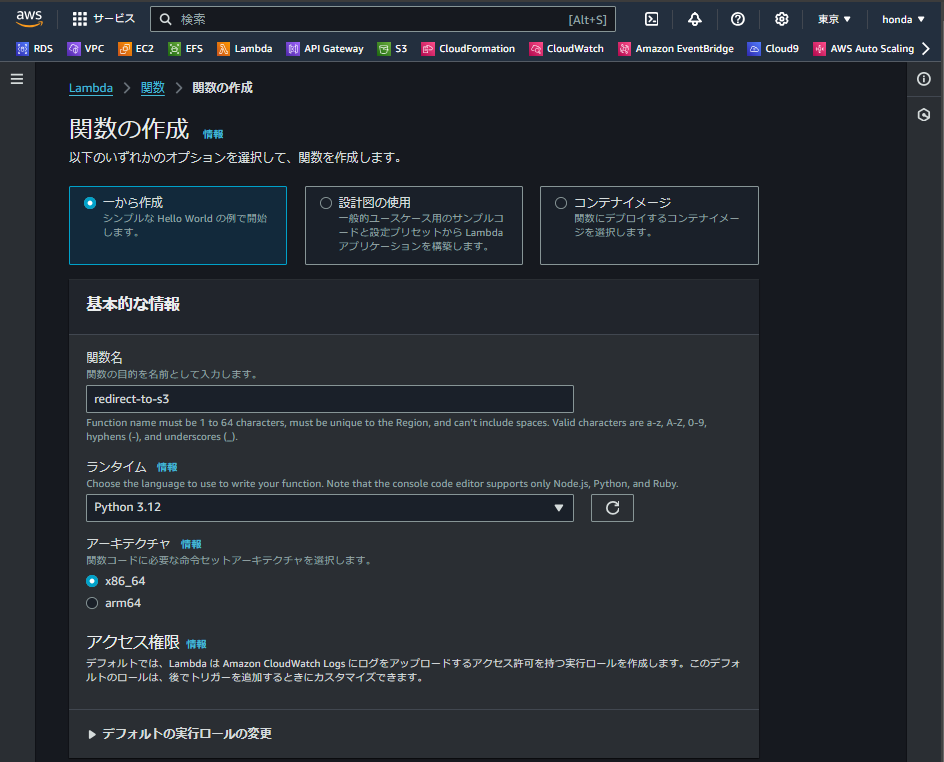Image resolution: width=944 pixels, height=762 pixels.
Task: Refresh the runtime list with the reload icon
Action: pyautogui.click(x=611, y=508)
